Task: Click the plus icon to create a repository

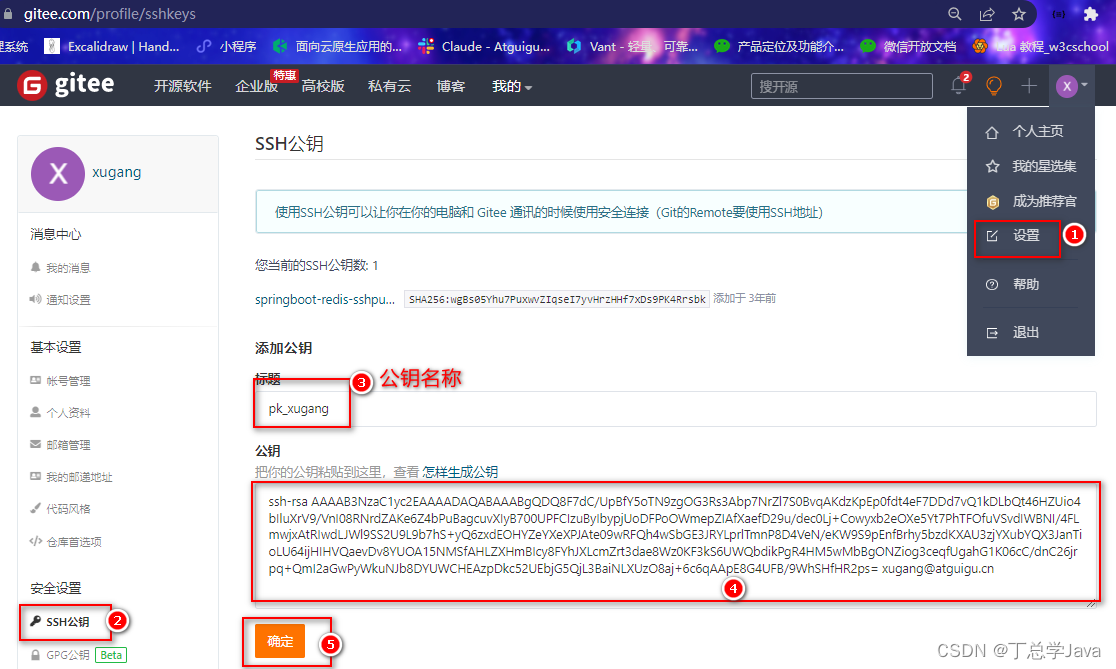Action: click(1029, 85)
